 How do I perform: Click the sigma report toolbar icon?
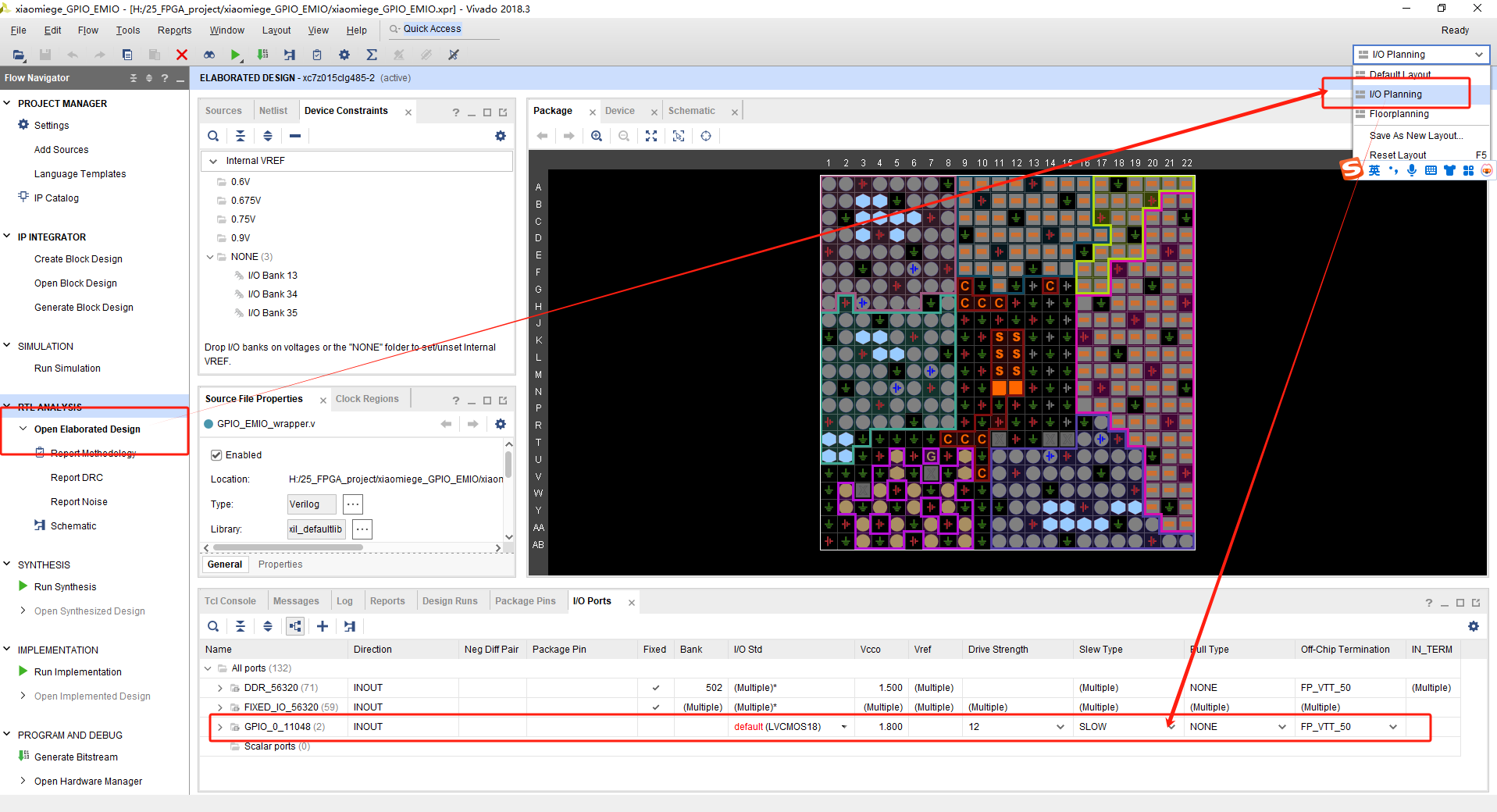coord(372,55)
